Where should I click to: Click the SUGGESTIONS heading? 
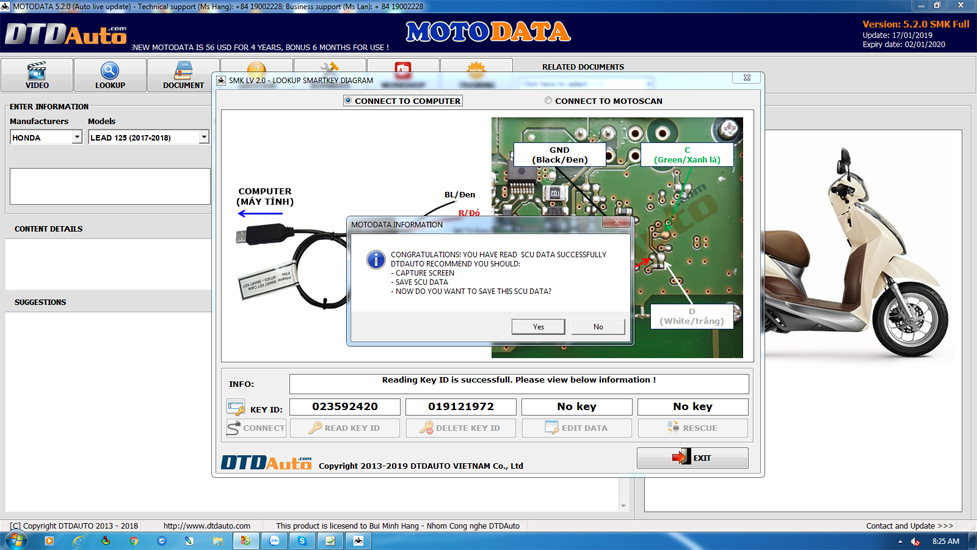(x=40, y=302)
